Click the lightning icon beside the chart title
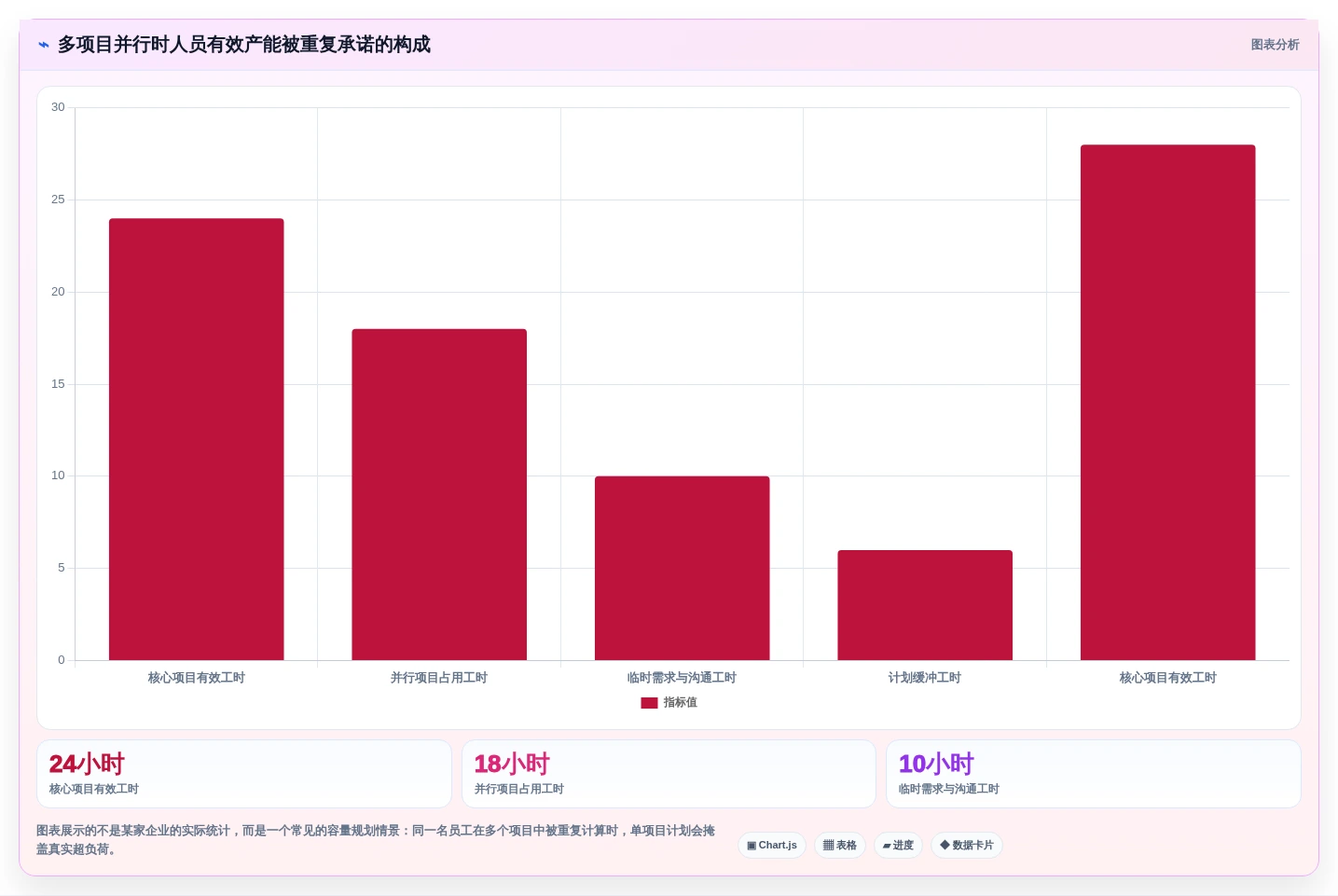The height and width of the screenshot is (896, 1338). tap(44, 45)
